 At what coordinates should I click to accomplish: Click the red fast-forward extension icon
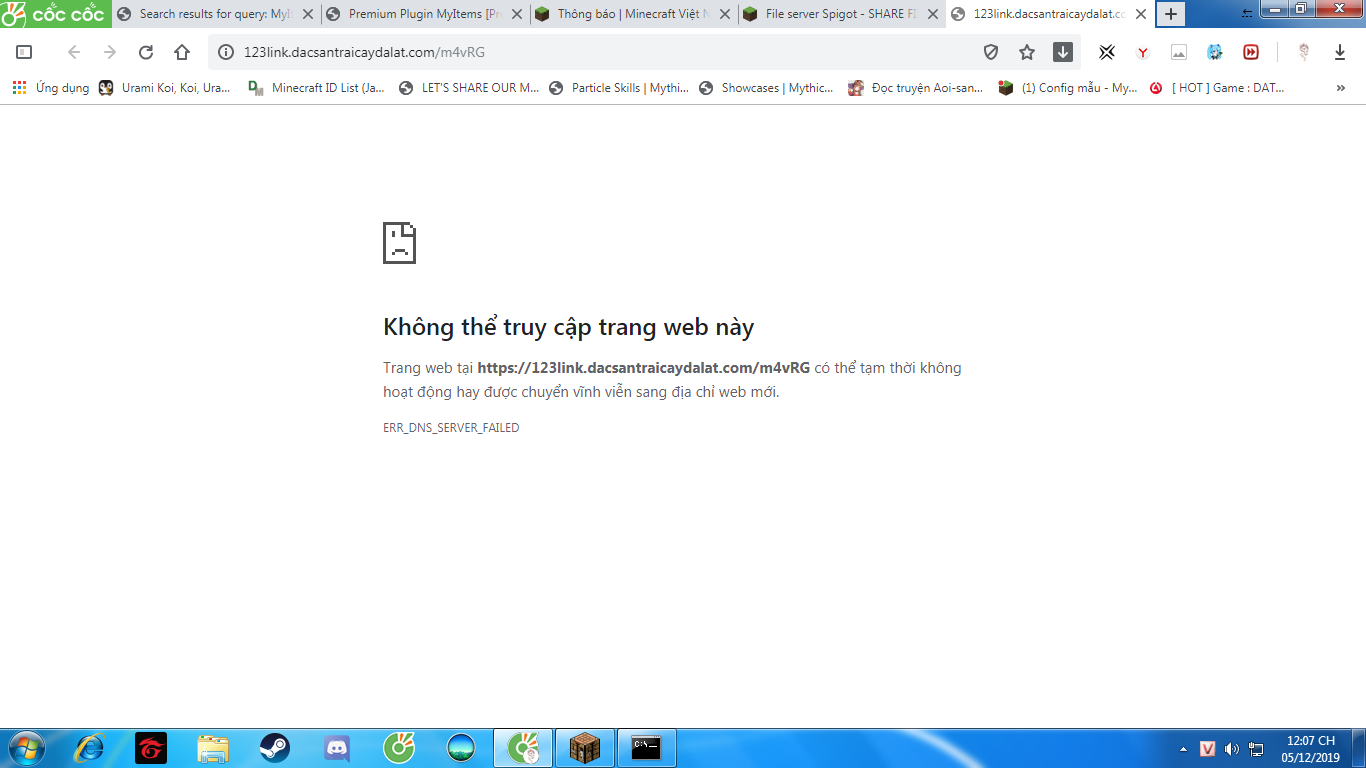[1251, 52]
